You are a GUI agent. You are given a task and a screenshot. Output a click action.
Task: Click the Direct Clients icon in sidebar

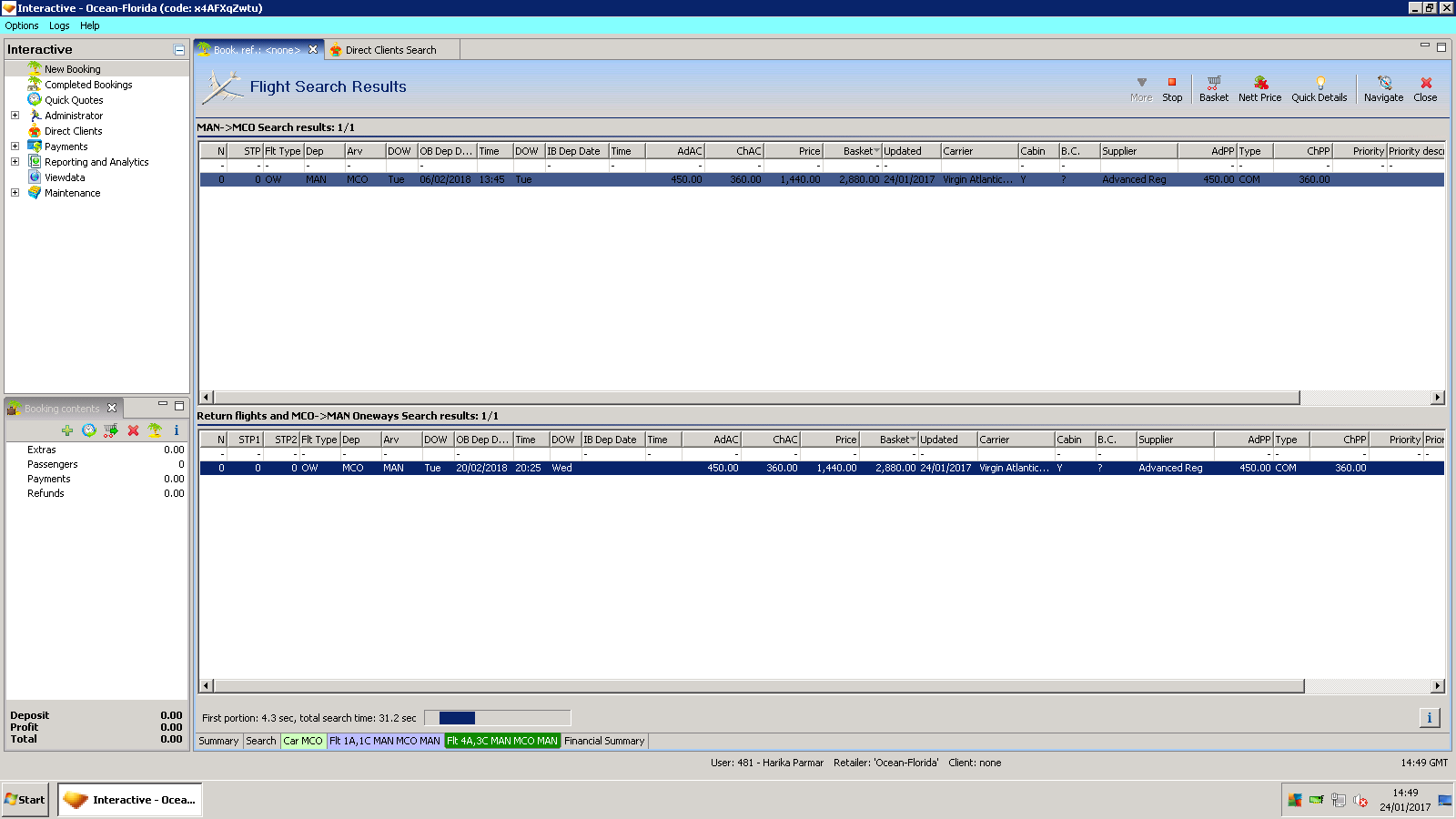tap(35, 131)
